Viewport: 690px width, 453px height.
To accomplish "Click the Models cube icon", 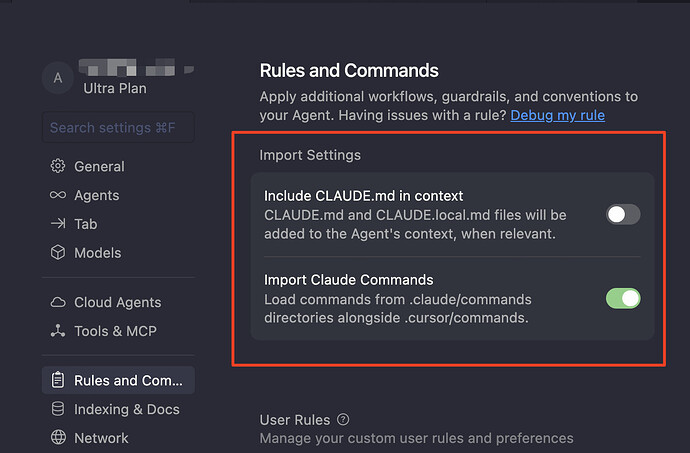I will [58, 253].
